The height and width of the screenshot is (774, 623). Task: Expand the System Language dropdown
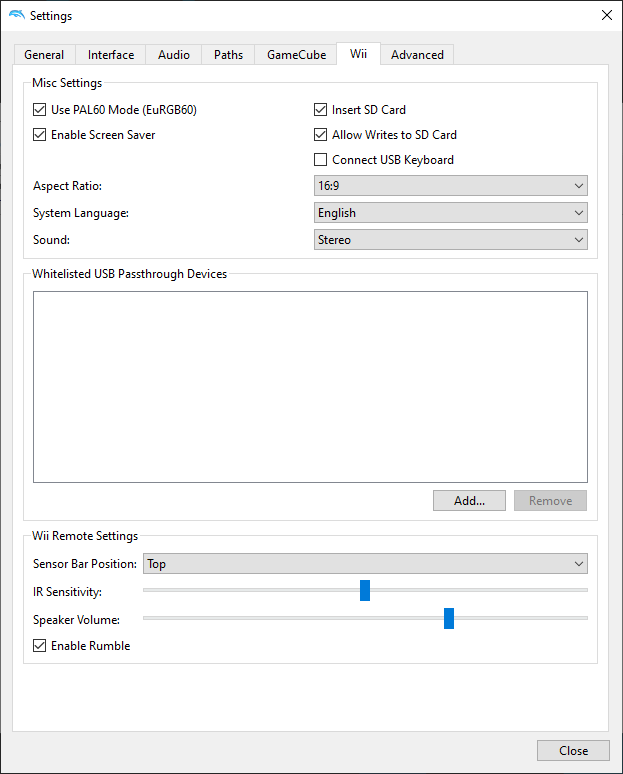(x=451, y=213)
